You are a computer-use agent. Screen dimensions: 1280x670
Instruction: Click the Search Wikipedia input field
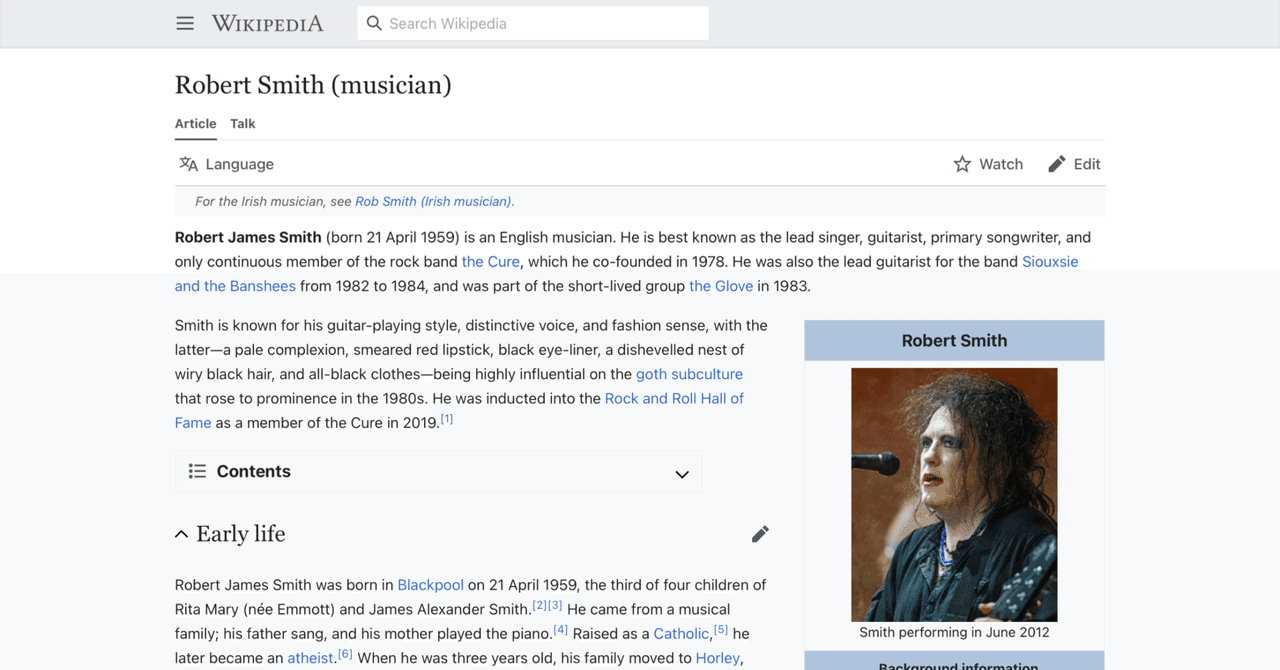click(x=533, y=23)
